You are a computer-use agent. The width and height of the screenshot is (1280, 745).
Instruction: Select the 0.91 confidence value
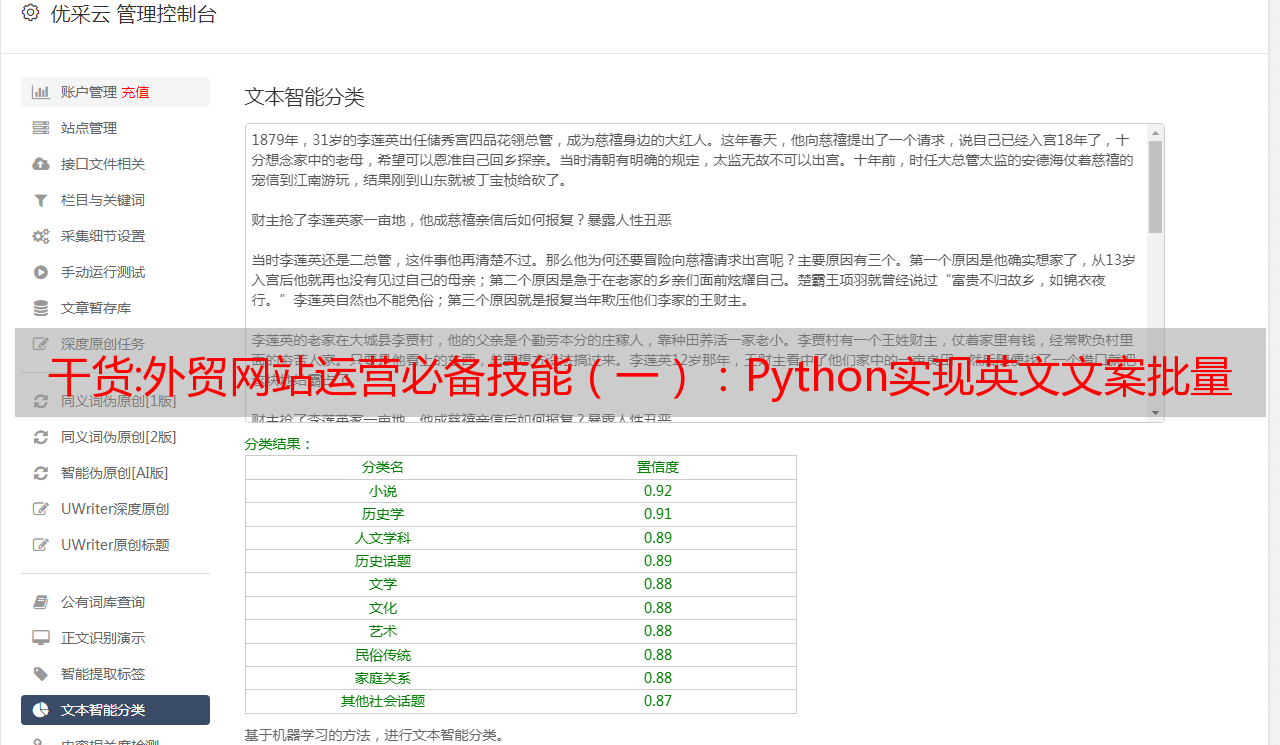[658, 514]
